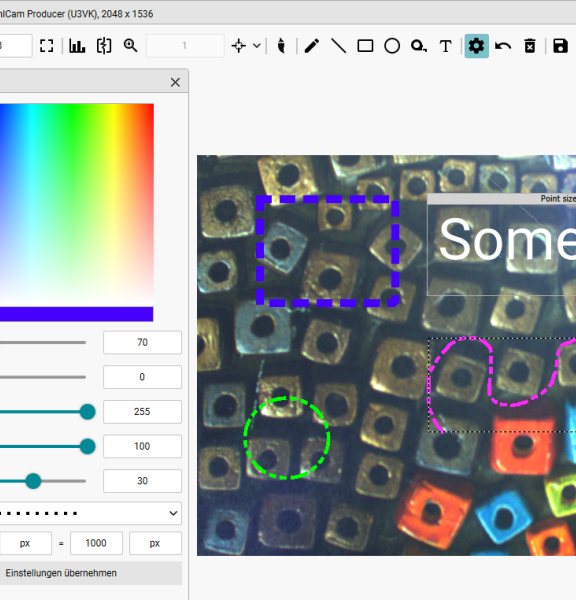The width and height of the screenshot is (576, 600).
Task: Click the slider handle set to 30
Action: (33, 481)
